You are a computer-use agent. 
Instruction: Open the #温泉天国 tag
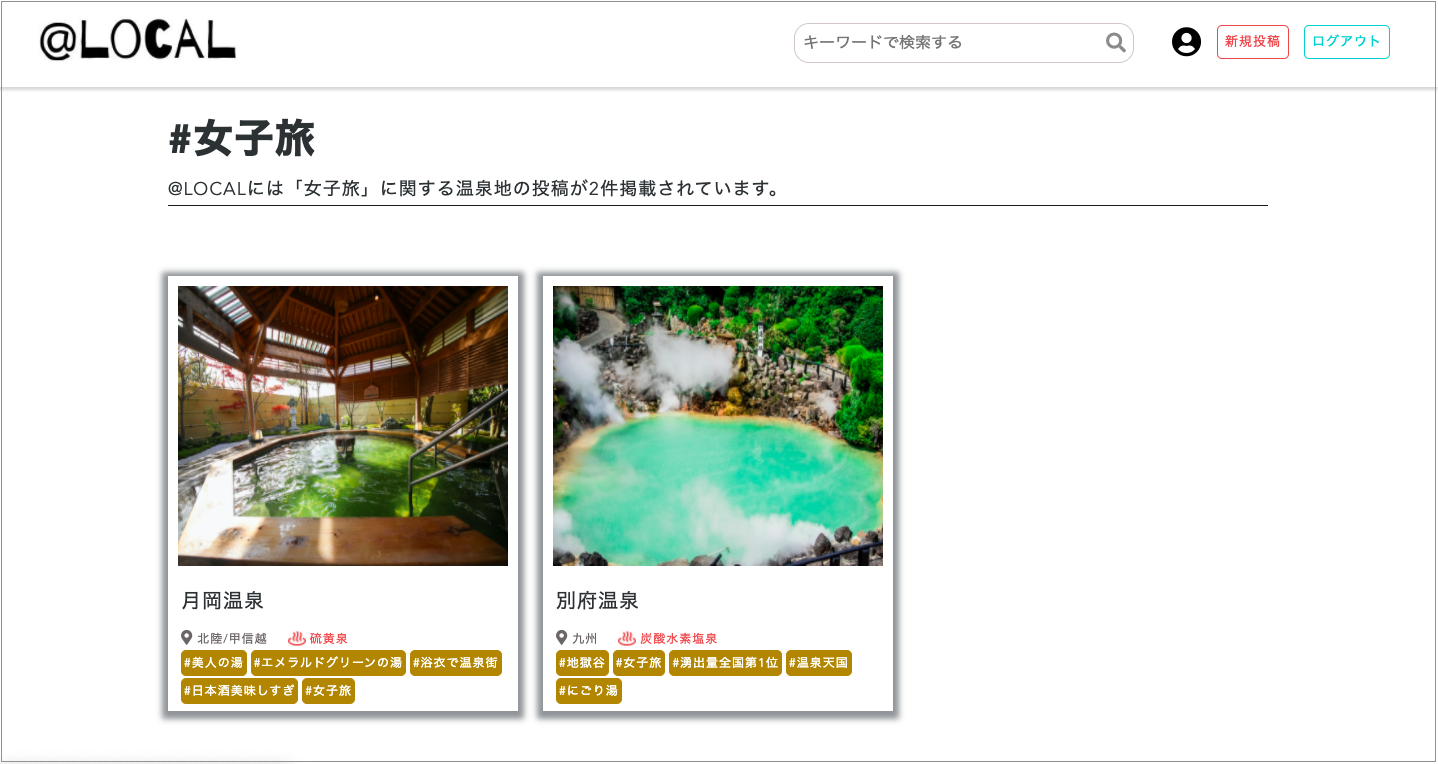pyautogui.click(x=818, y=663)
